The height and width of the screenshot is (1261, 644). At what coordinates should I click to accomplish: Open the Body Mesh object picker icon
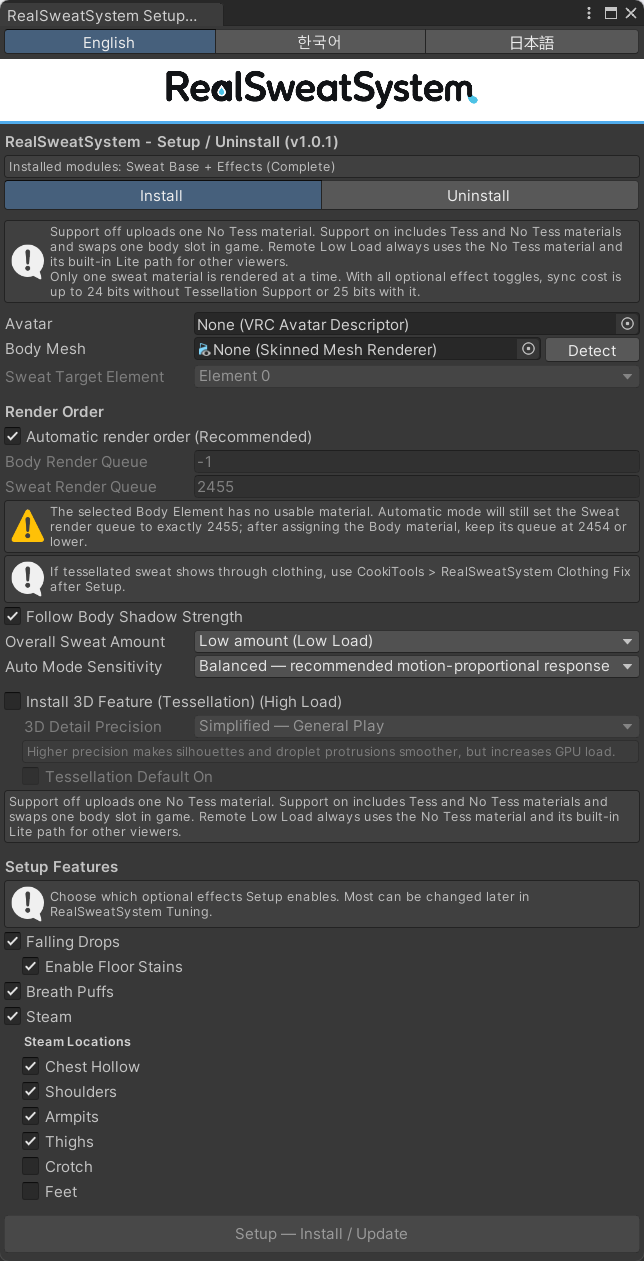(529, 349)
